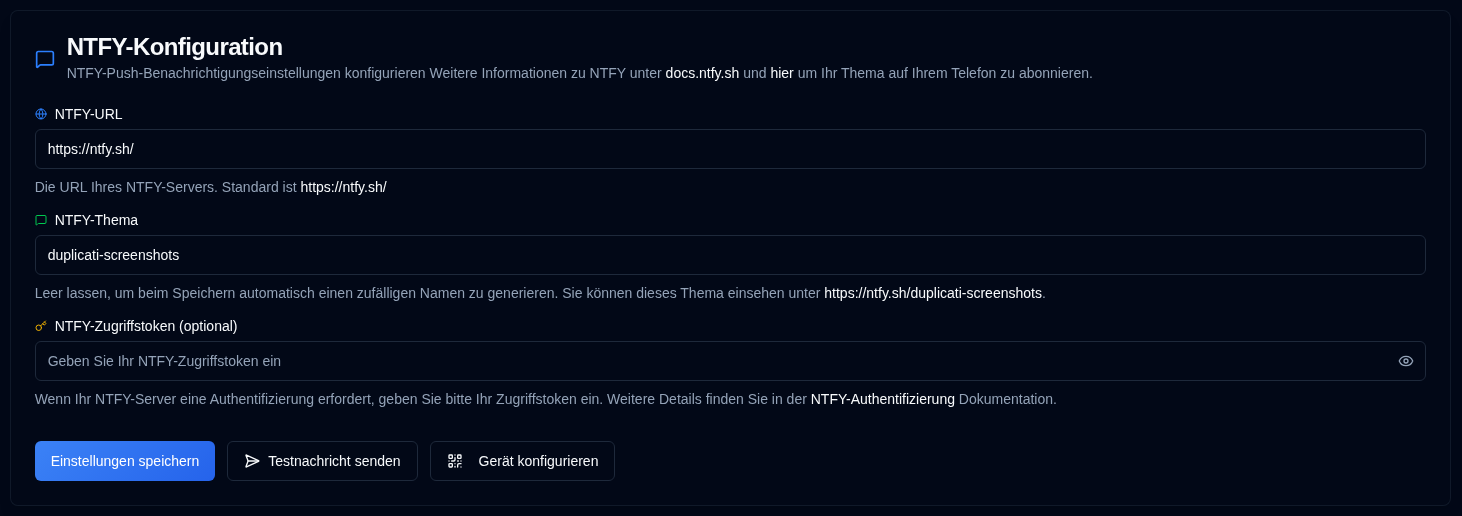Click the QR code icon in Gerät konfigurieren
Screen dimensions: 1462x516
point(455,461)
